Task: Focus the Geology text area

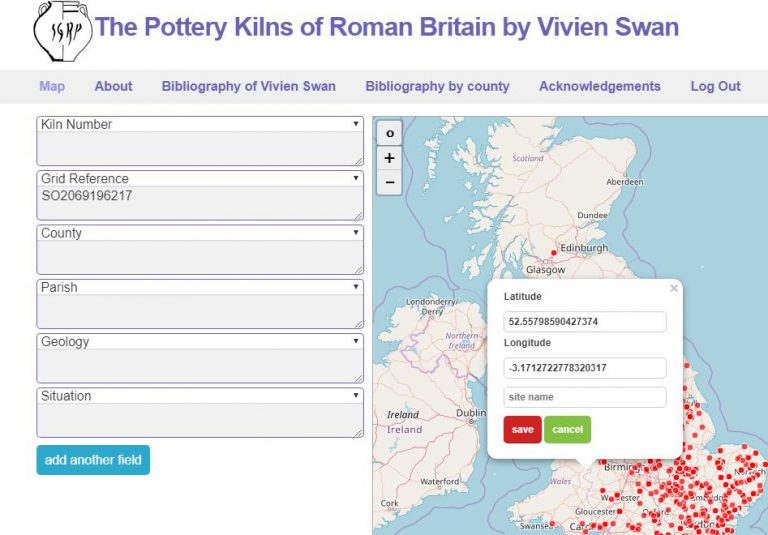Action: coord(200,366)
